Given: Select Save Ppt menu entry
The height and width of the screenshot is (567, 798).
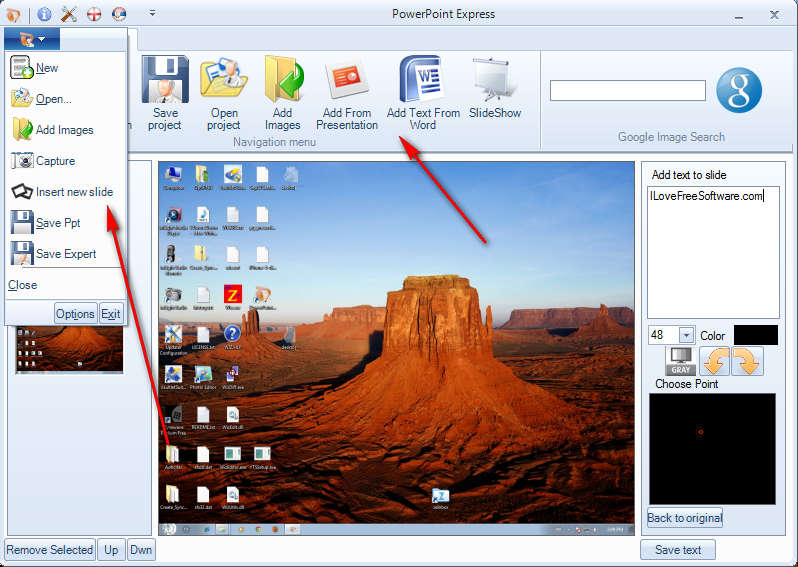Looking at the screenshot, I should (x=66, y=223).
